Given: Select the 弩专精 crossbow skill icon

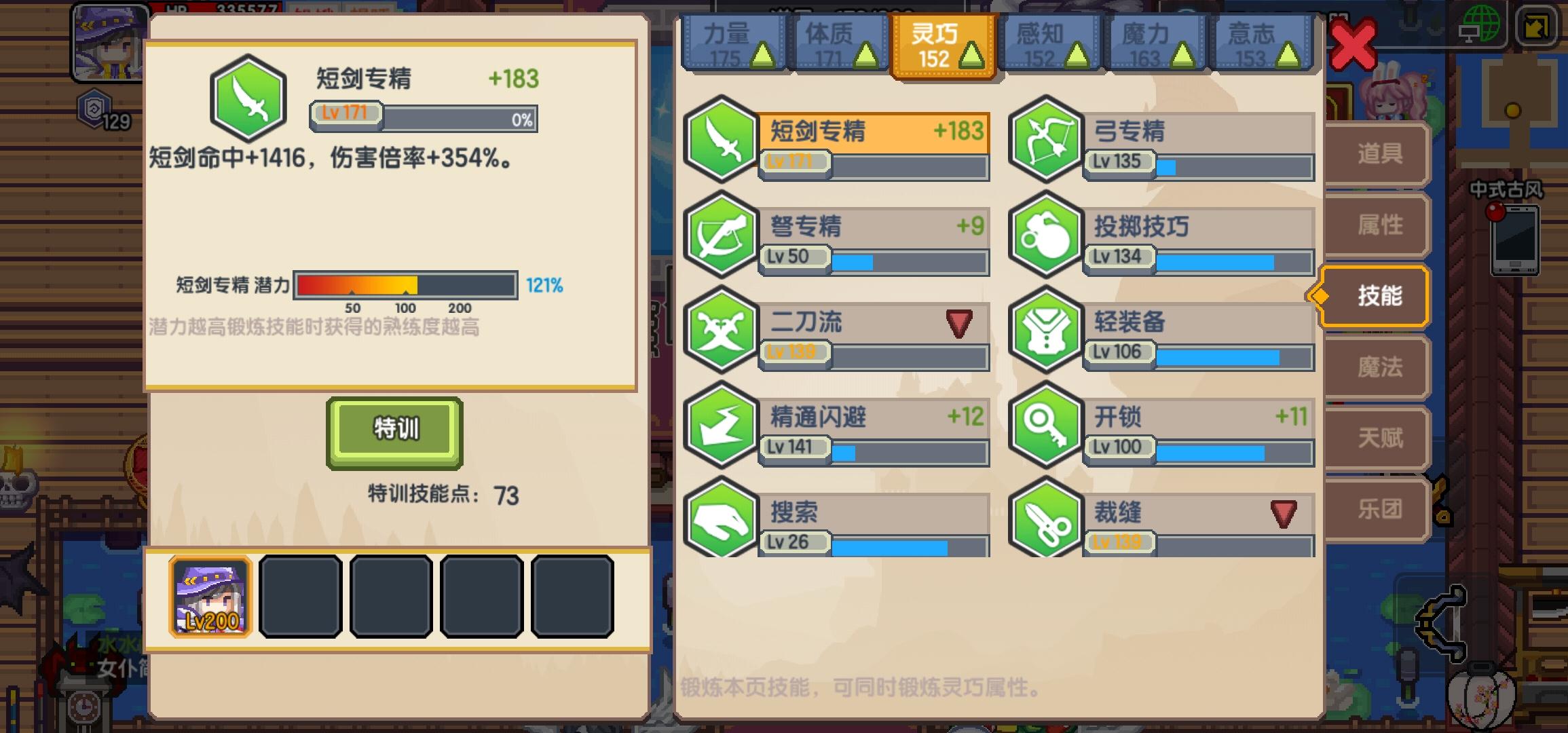Looking at the screenshot, I should tap(721, 235).
